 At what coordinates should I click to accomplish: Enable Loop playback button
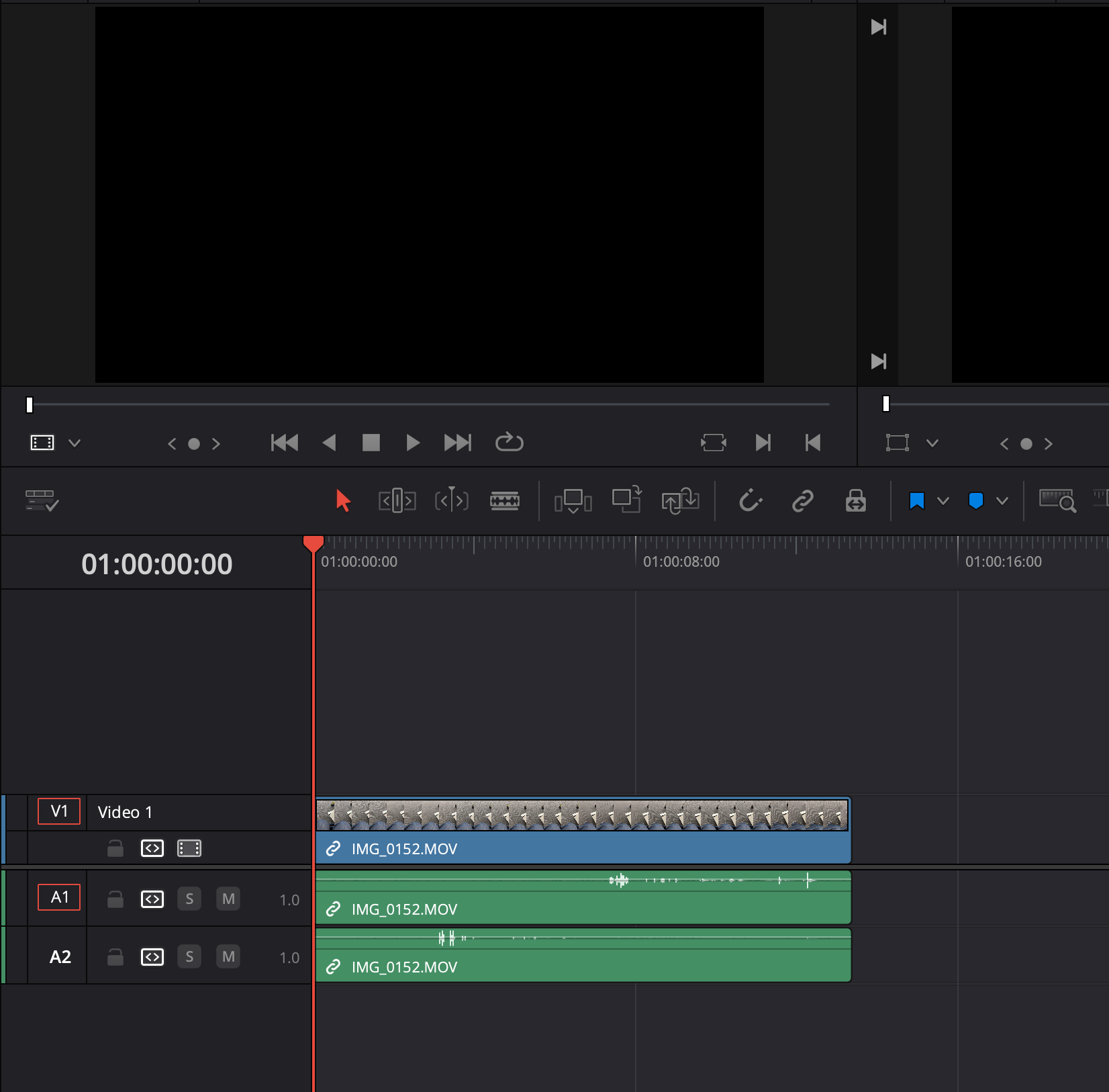(x=509, y=443)
